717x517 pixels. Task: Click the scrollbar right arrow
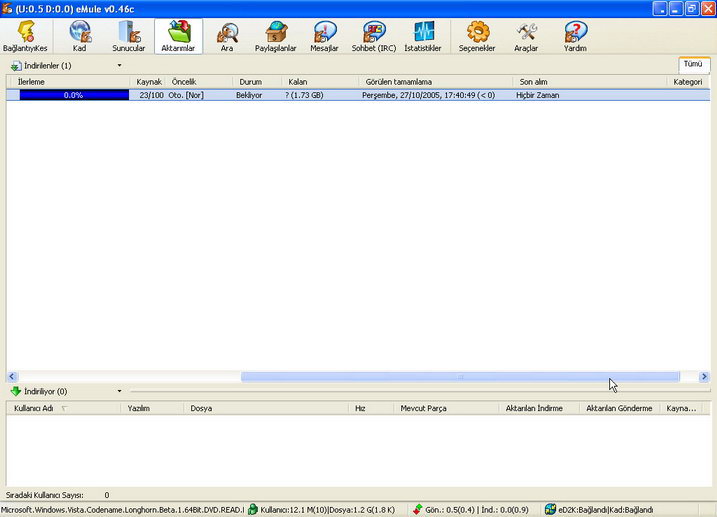pos(704,377)
